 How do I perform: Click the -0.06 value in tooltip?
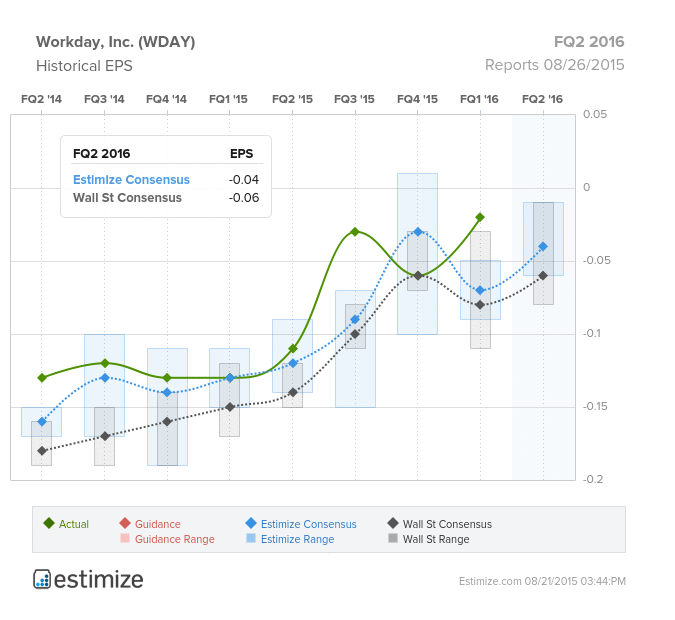(x=244, y=198)
